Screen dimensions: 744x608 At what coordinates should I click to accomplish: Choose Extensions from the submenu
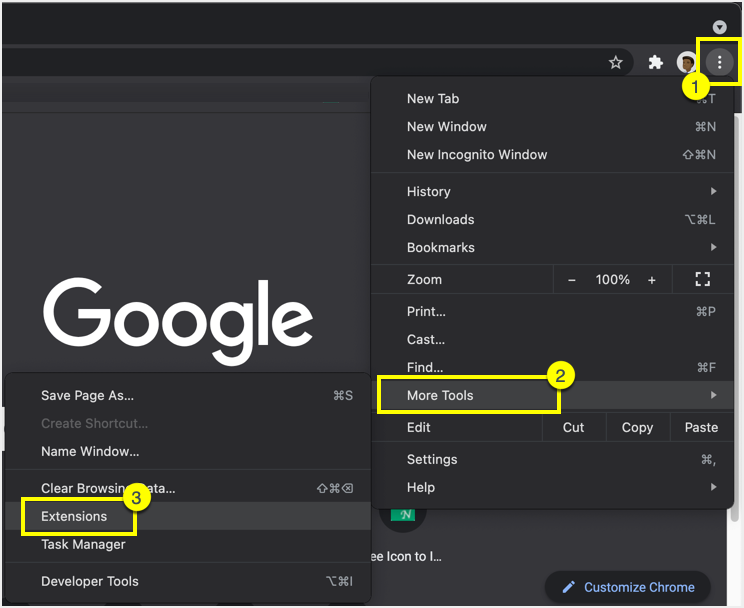tap(74, 517)
